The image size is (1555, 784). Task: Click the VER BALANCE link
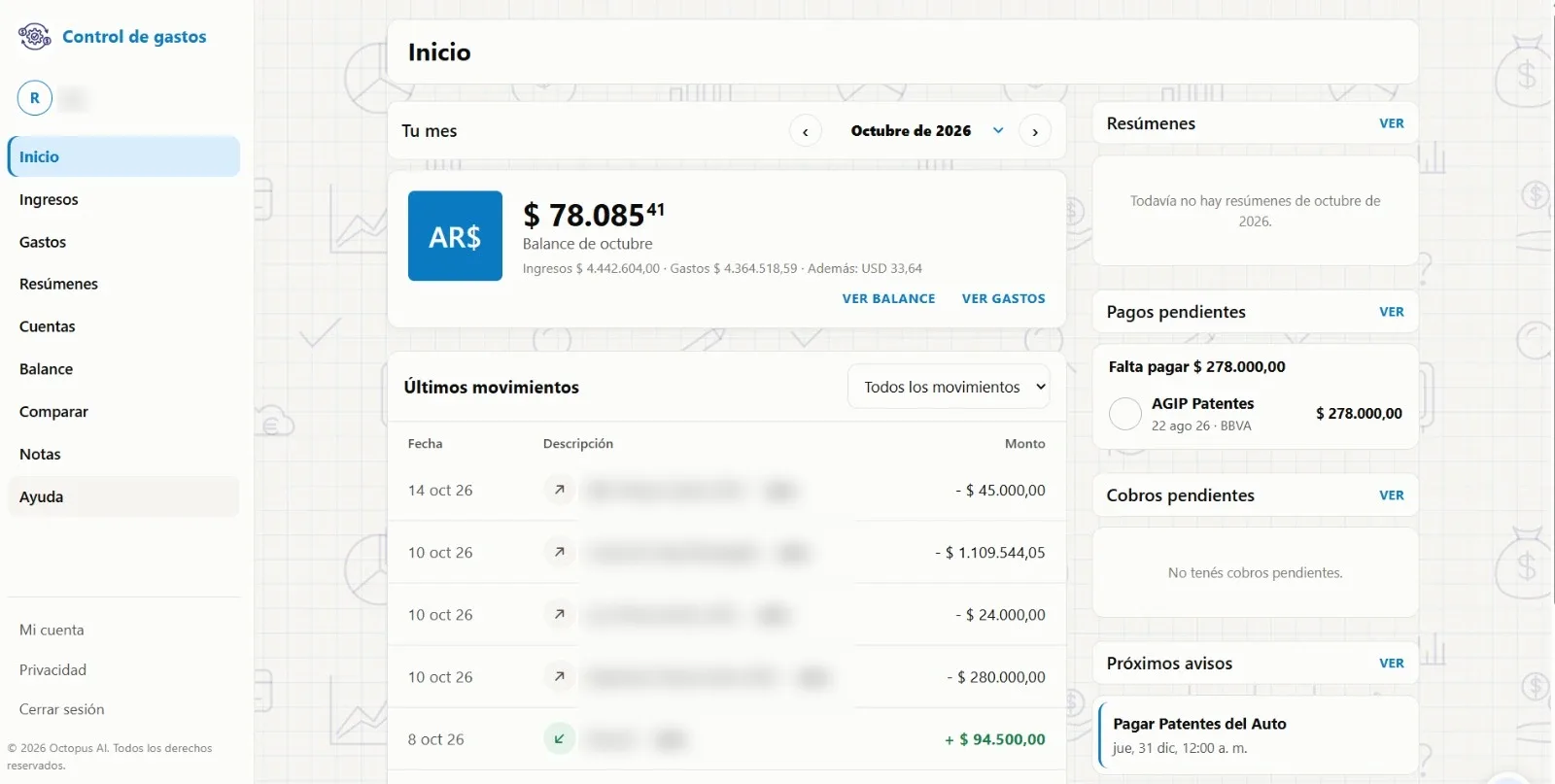888,298
